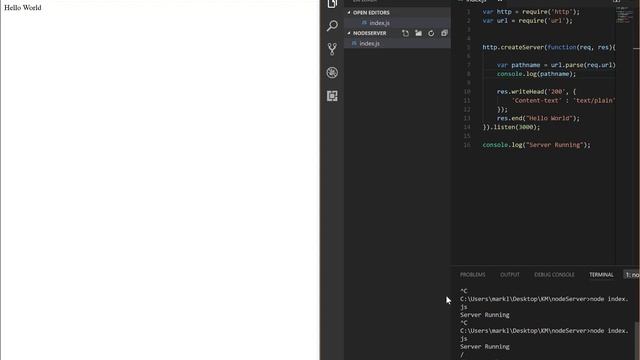640x360 pixels.
Task: Switch to the DEBUG CONSOLE tab
Action: (554, 275)
